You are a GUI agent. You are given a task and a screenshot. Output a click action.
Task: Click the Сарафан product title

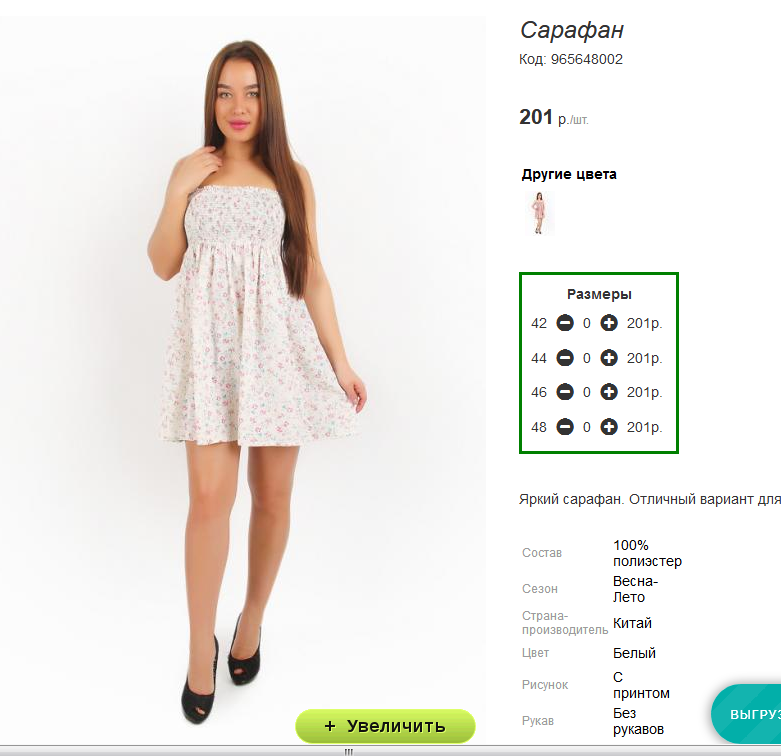click(x=572, y=30)
